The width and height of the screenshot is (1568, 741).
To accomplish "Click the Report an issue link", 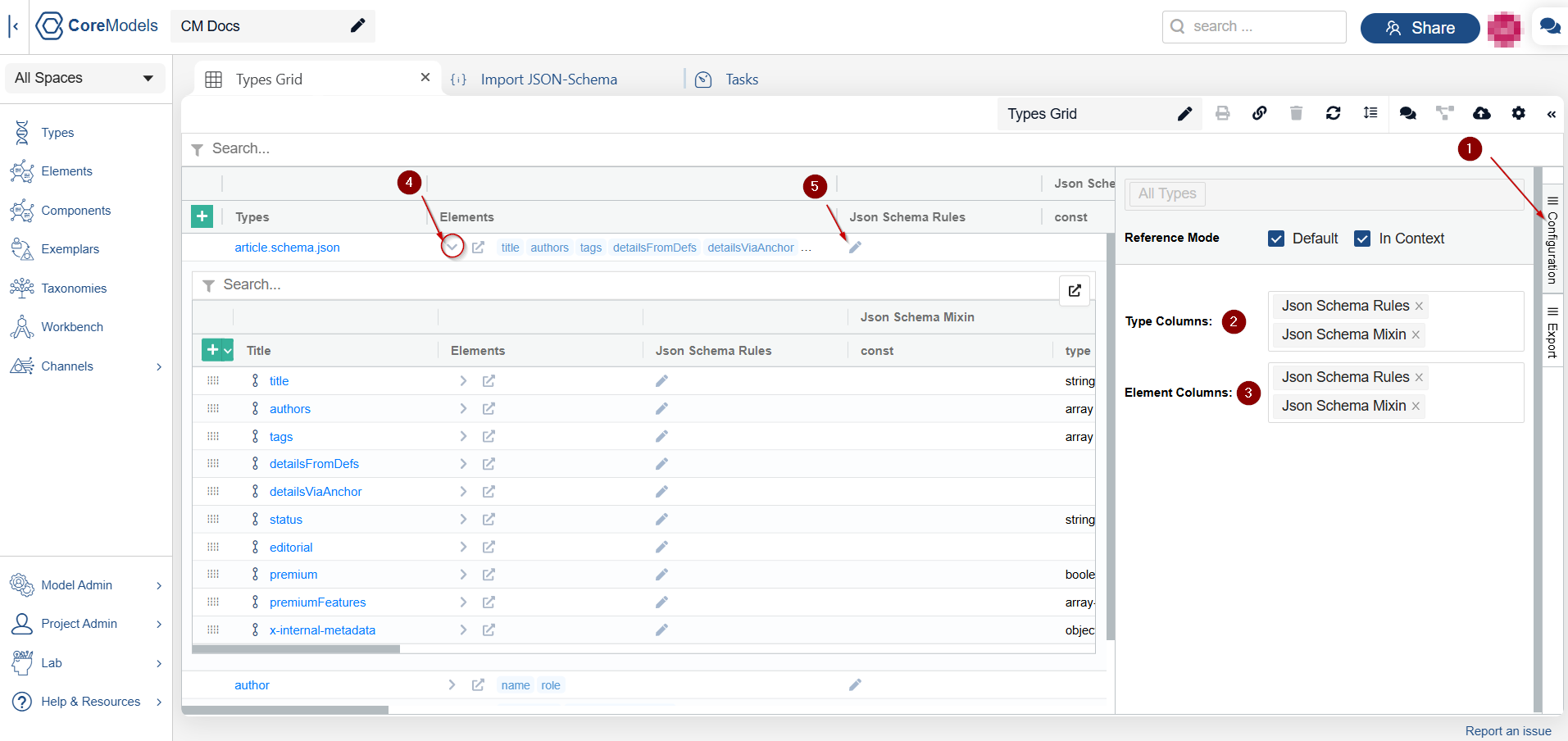I will pos(1507,731).
